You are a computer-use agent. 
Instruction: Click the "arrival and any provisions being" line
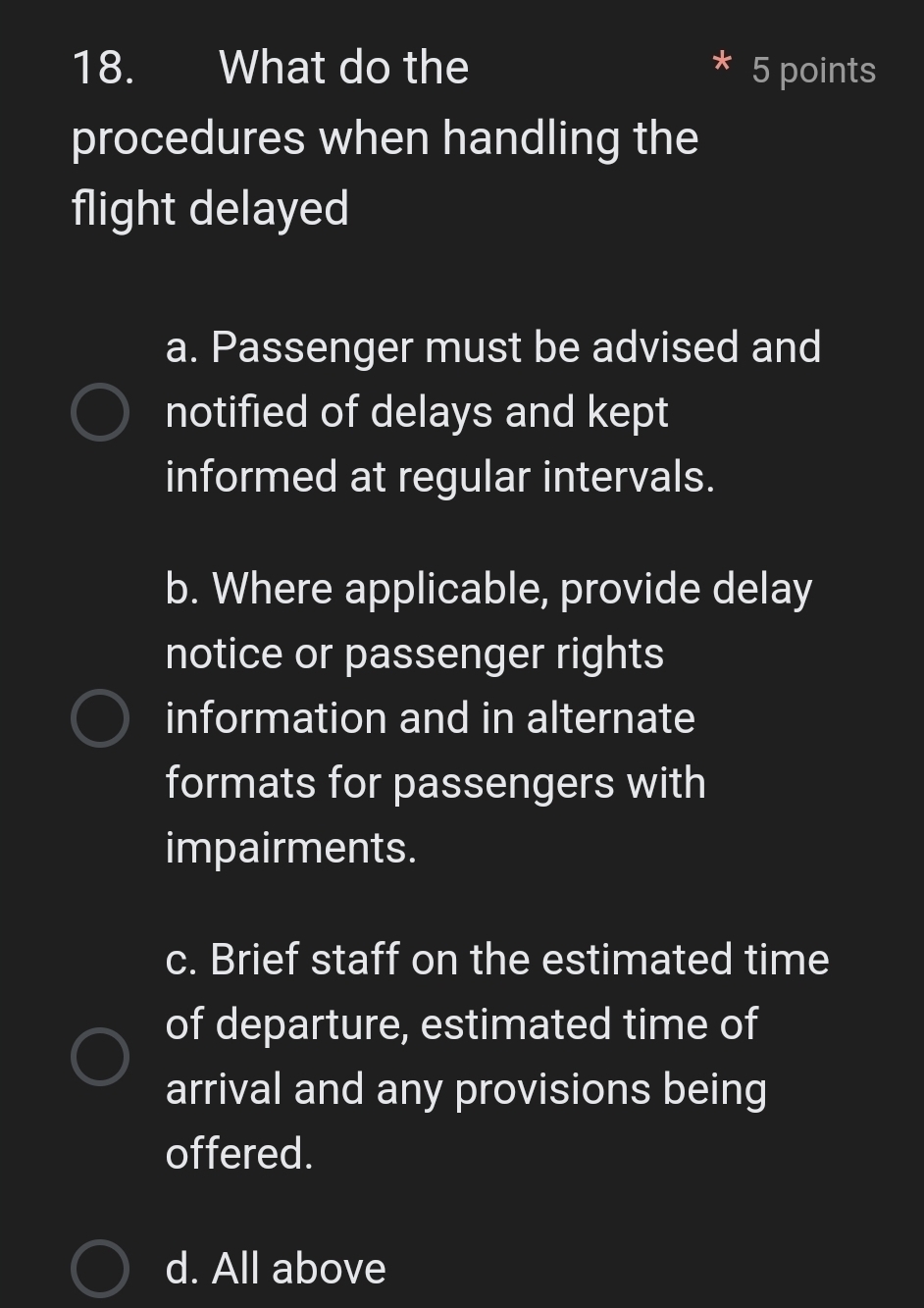point(466,1089)
